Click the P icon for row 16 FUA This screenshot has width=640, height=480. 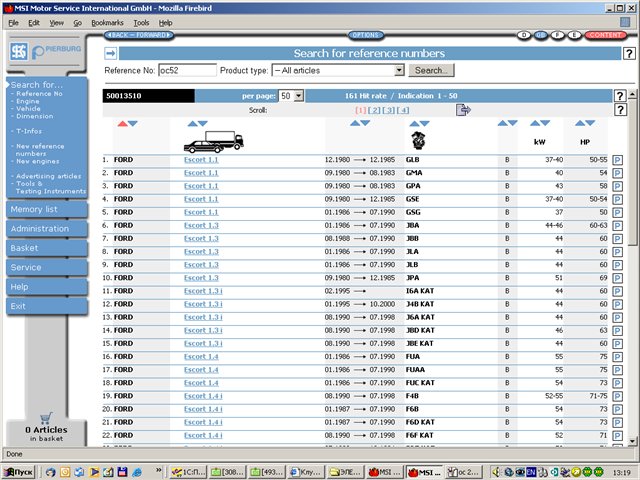[618, 357]
